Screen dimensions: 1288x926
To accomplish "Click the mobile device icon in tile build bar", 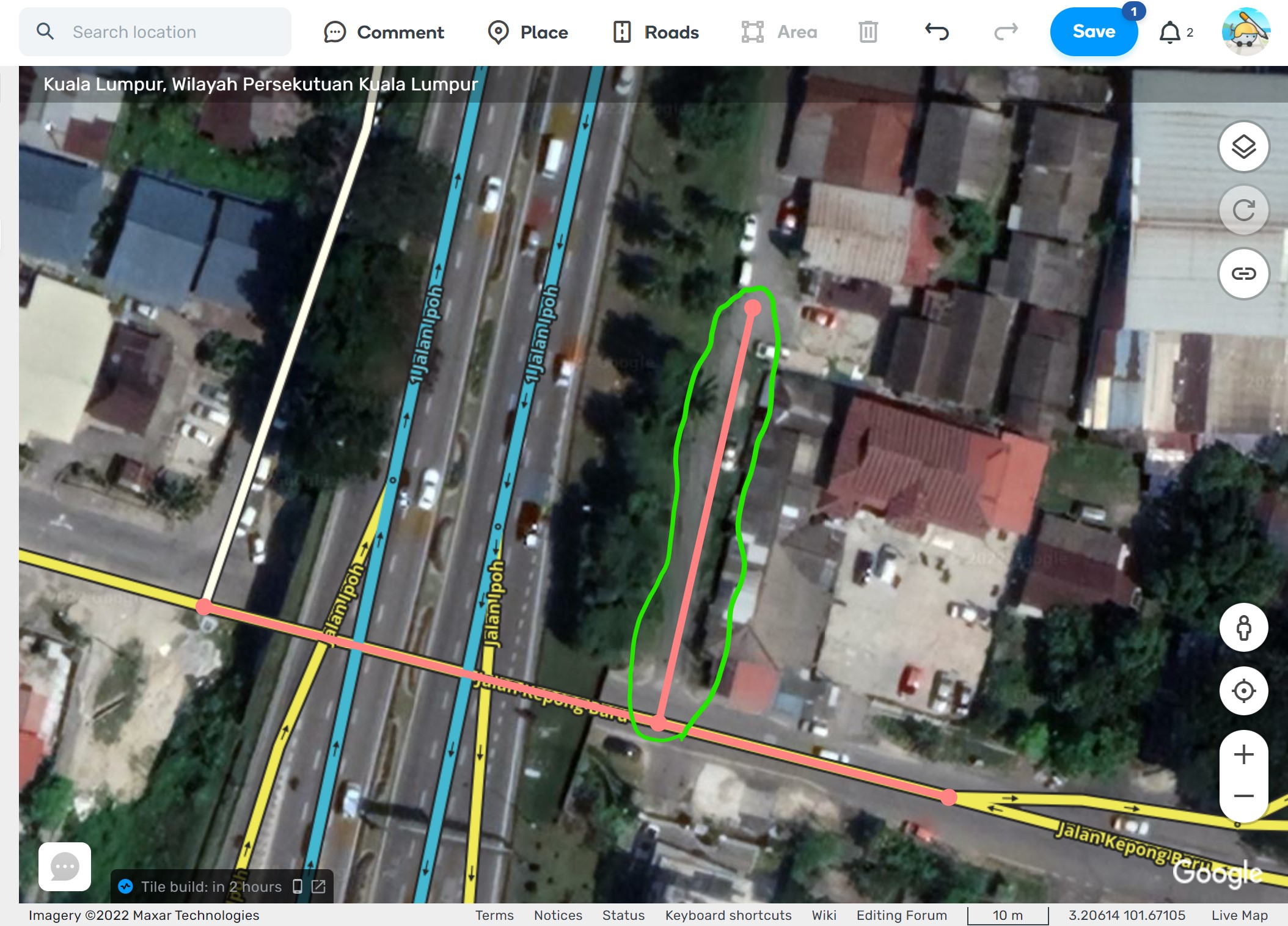I will tap(298, 886).
